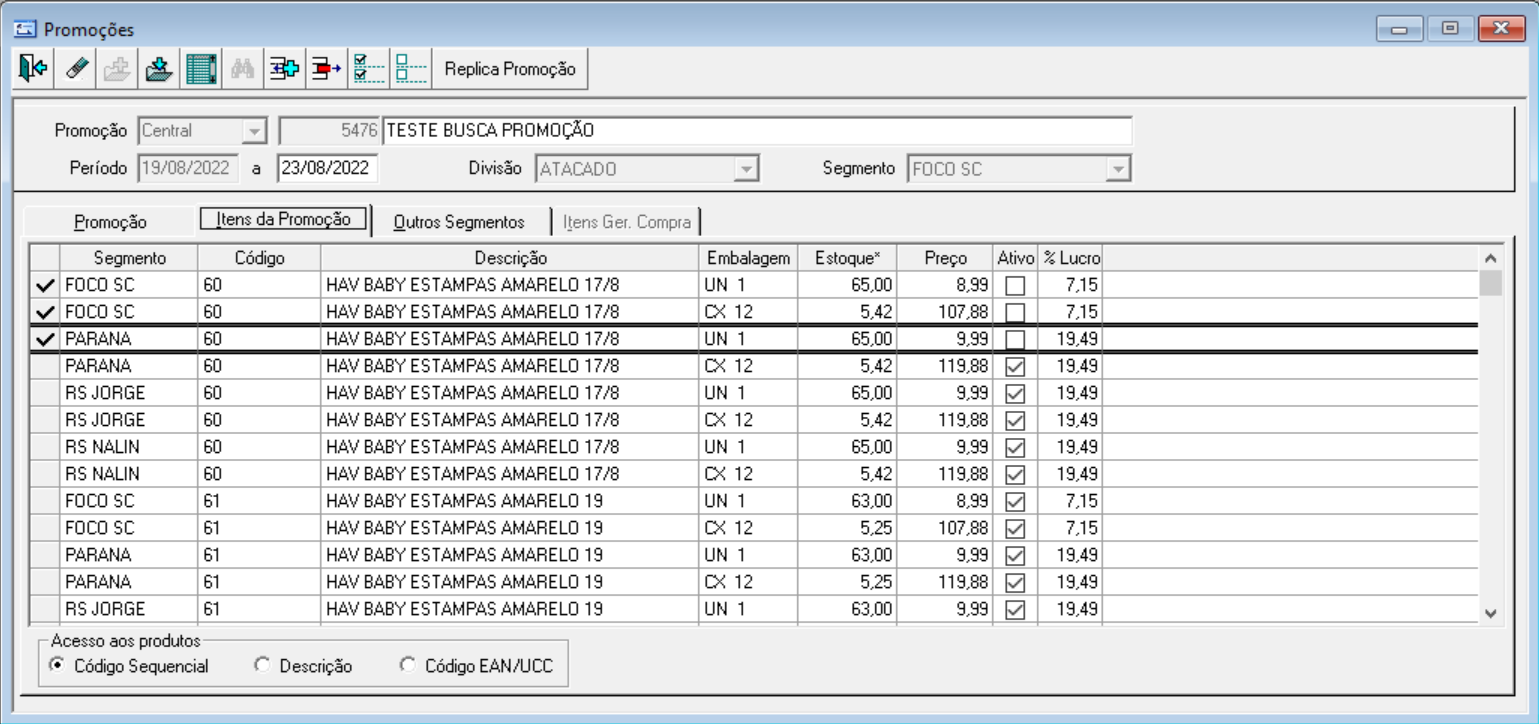Click the promotion code field 5476
The image size is (1539, 724).
[x=330, y=130]
